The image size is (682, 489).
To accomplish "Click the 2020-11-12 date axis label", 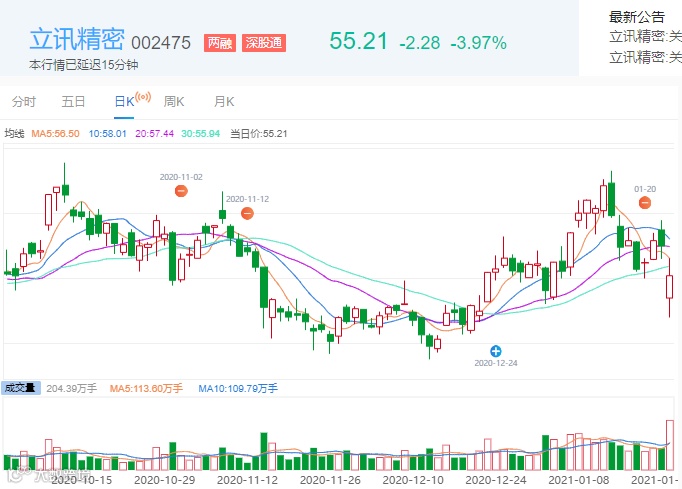I will tap(247, 480).
